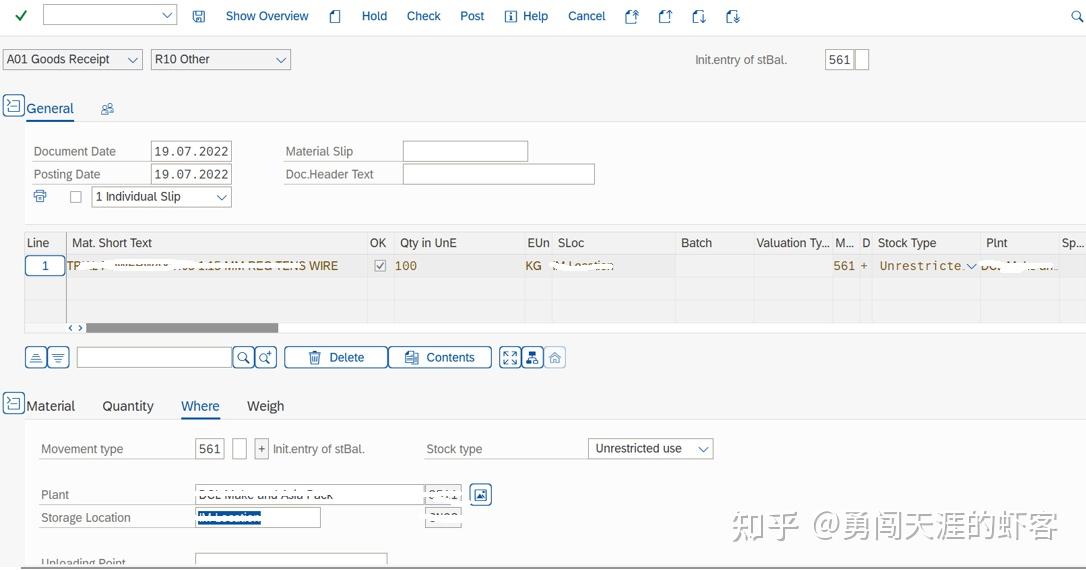Click the home icon next to hierarchy
Image resolution: width=1086 pixels, height=570 pixels.
point(555,357)
